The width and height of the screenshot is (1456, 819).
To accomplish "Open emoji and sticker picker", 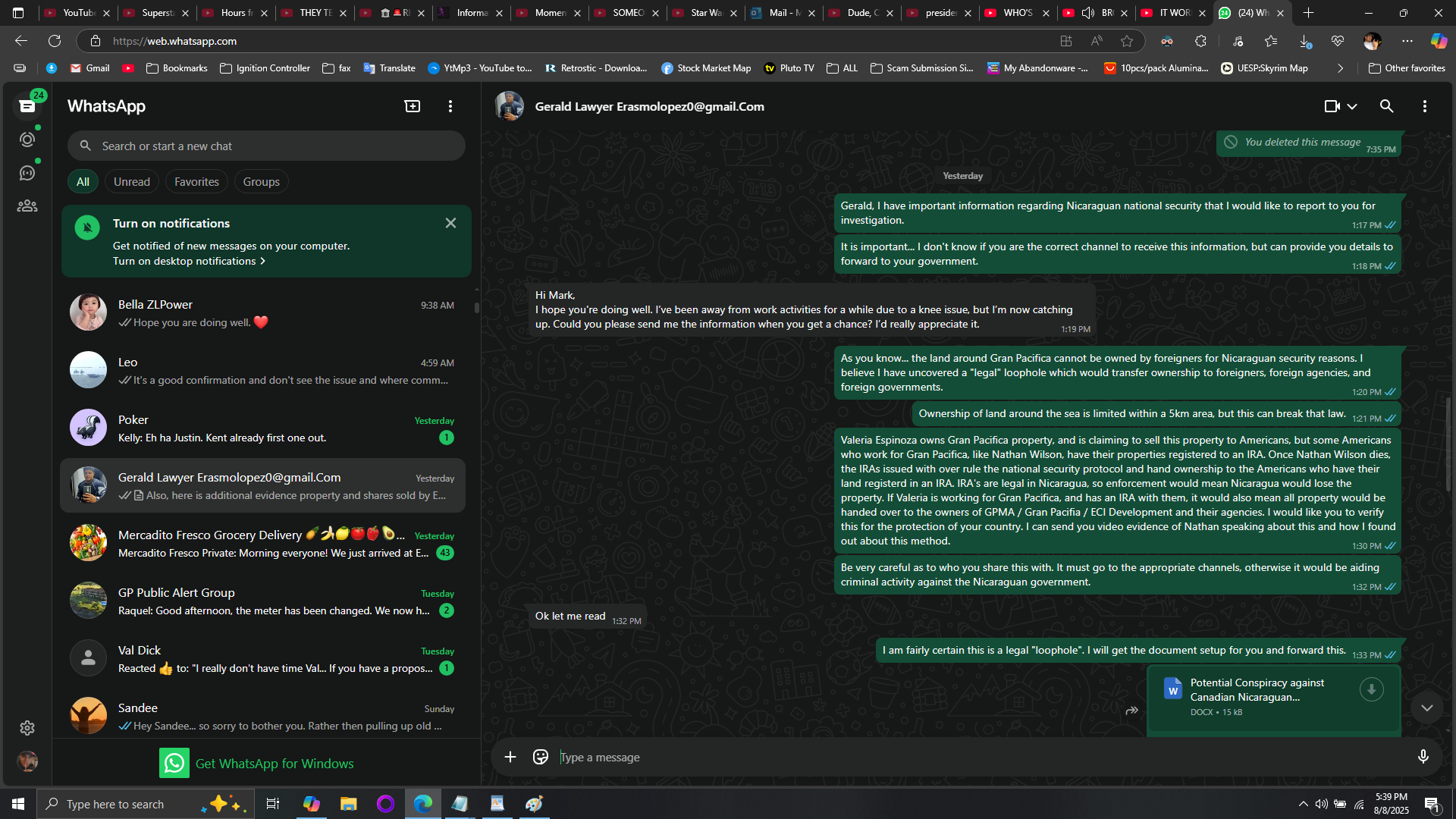I will point(541,757).
